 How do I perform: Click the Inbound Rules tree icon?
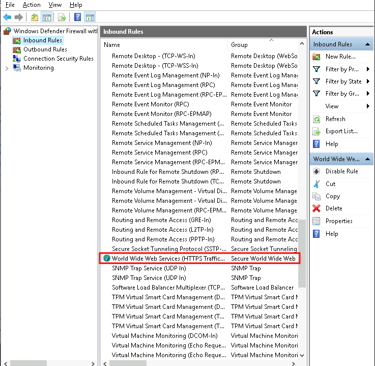(17, 40)
